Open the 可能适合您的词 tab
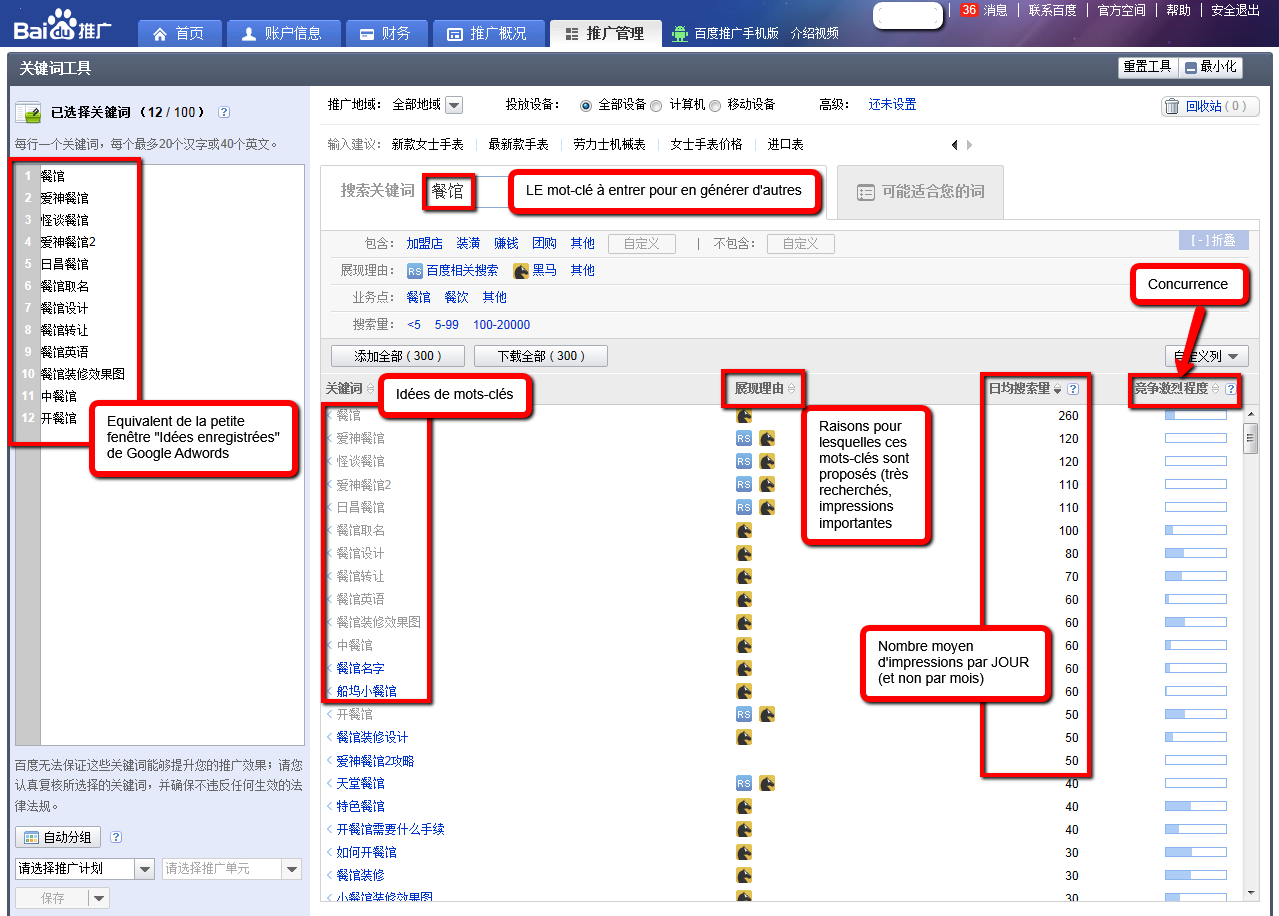This screenshot has height=916, width=1279. 920,192
